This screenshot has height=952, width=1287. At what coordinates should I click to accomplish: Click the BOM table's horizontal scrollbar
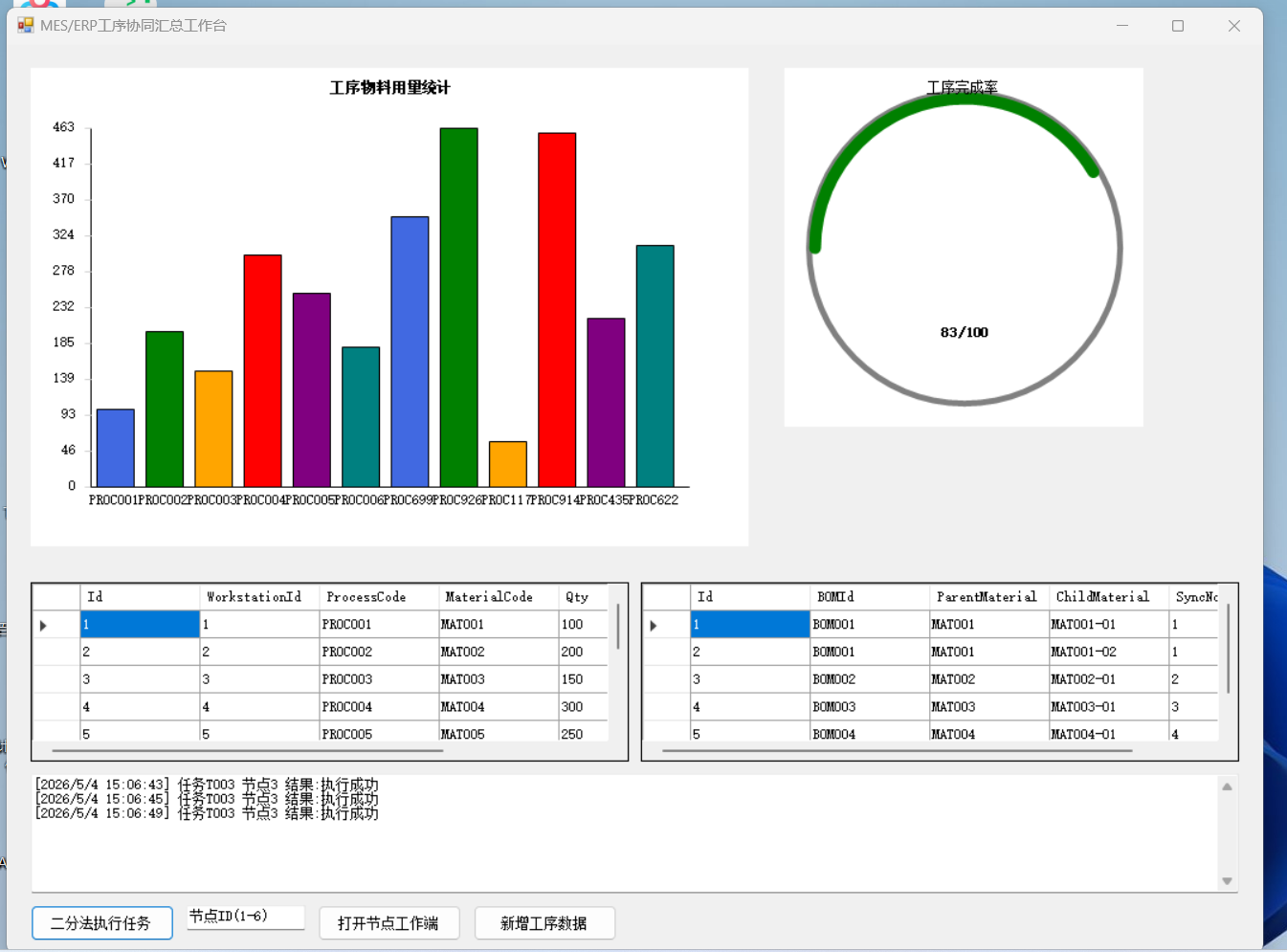898,751
